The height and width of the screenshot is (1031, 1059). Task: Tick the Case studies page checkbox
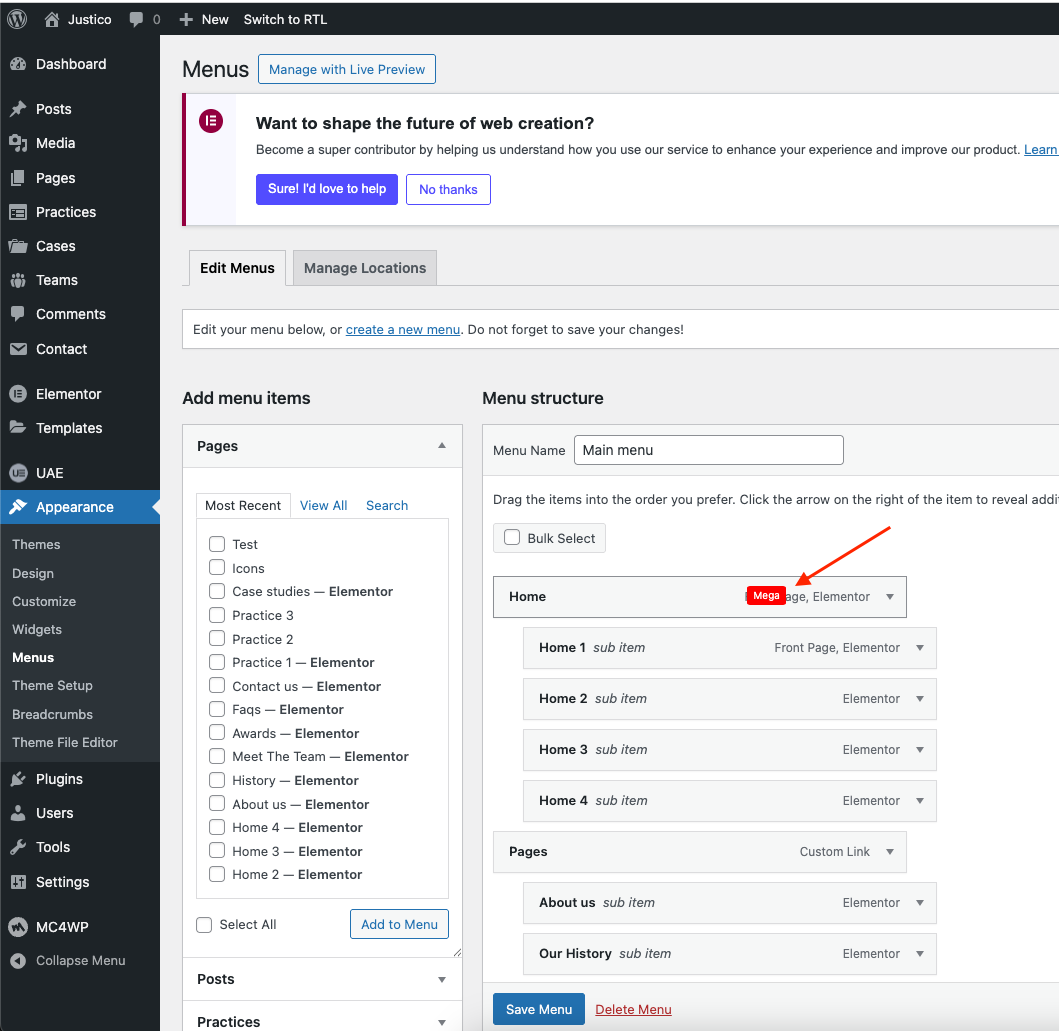tap(216, 591)
